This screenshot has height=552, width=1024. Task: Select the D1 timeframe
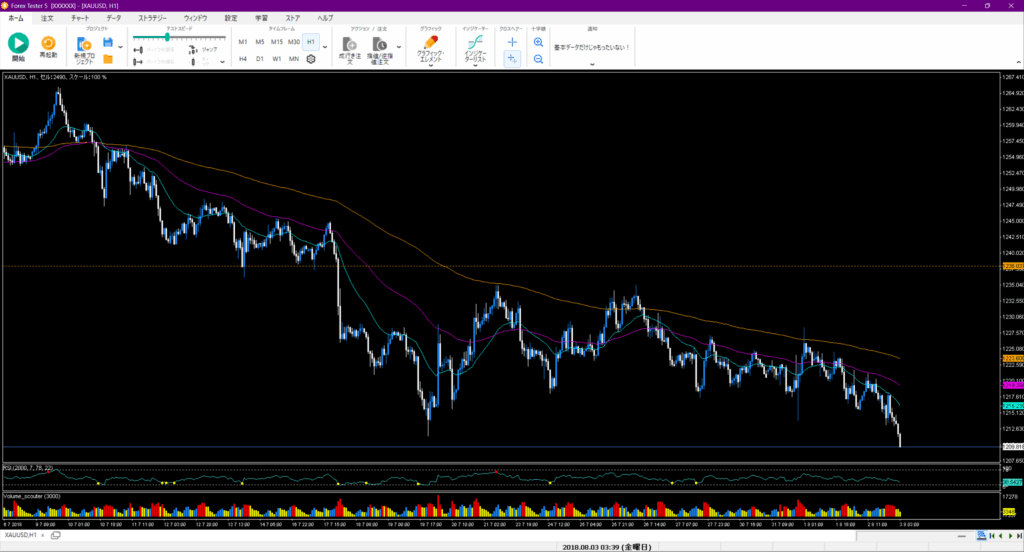(260, 60)
